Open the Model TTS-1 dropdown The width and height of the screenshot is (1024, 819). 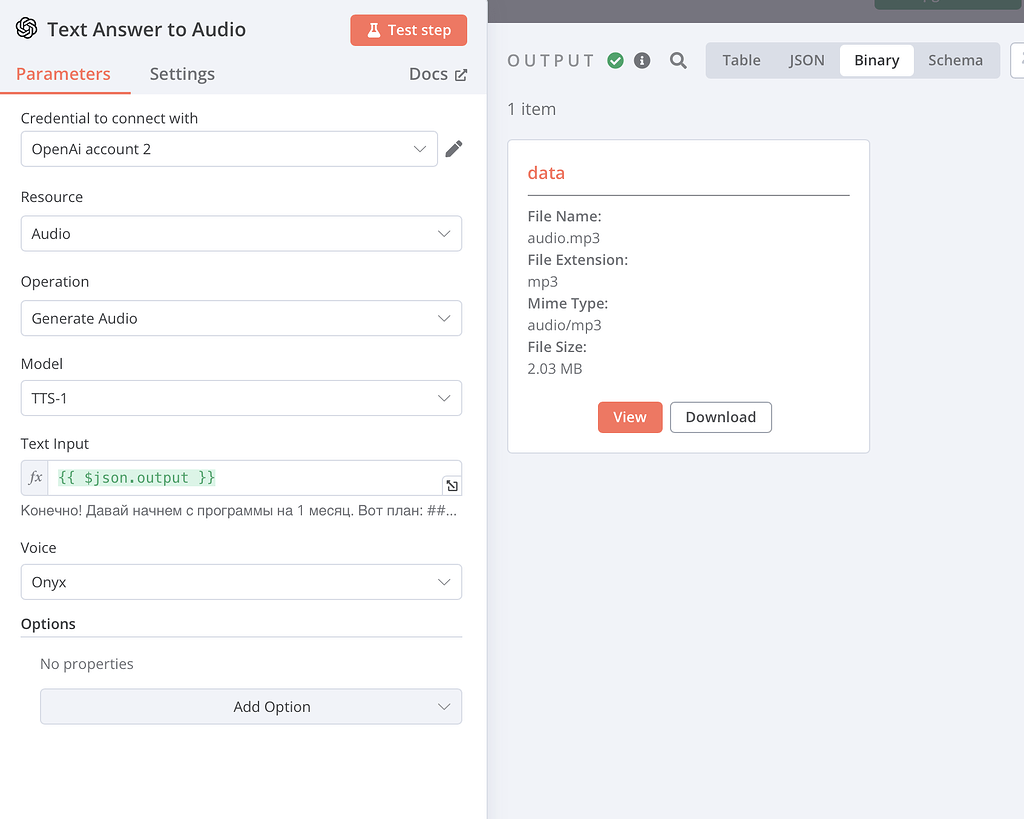click(x=241, y=398)
